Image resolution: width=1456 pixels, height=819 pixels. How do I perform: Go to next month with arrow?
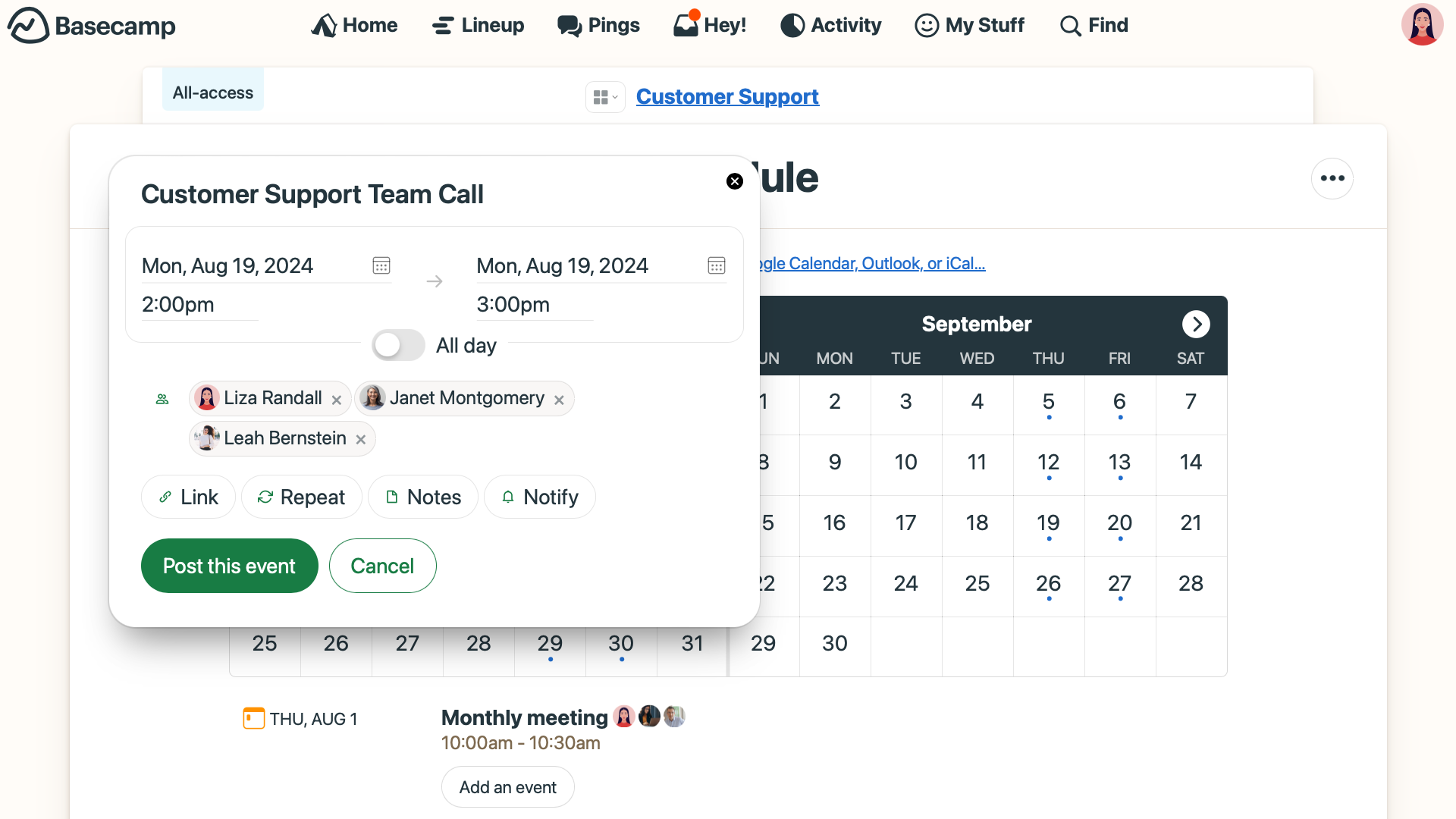coord(1195,324)
